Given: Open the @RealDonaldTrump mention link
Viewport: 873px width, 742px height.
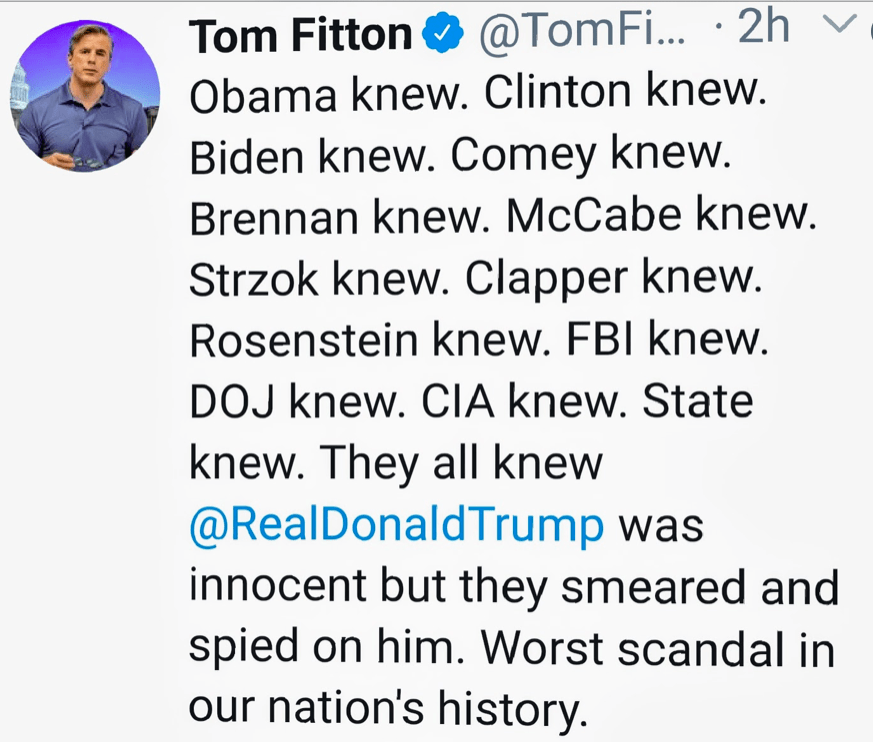Looking at the screenshot, I should click(396, 525).
